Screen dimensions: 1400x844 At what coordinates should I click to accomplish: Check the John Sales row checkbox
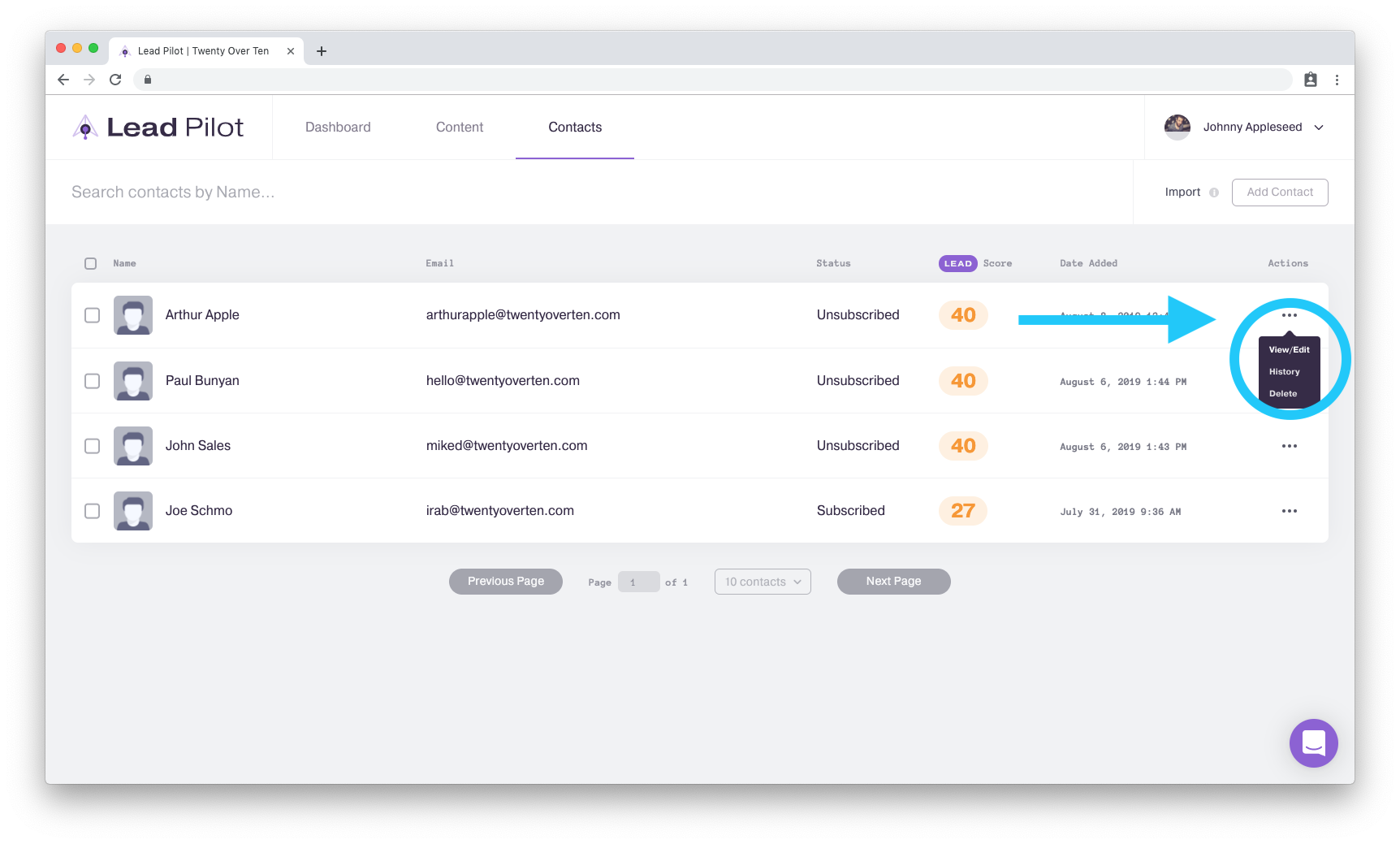coord(93,446)
